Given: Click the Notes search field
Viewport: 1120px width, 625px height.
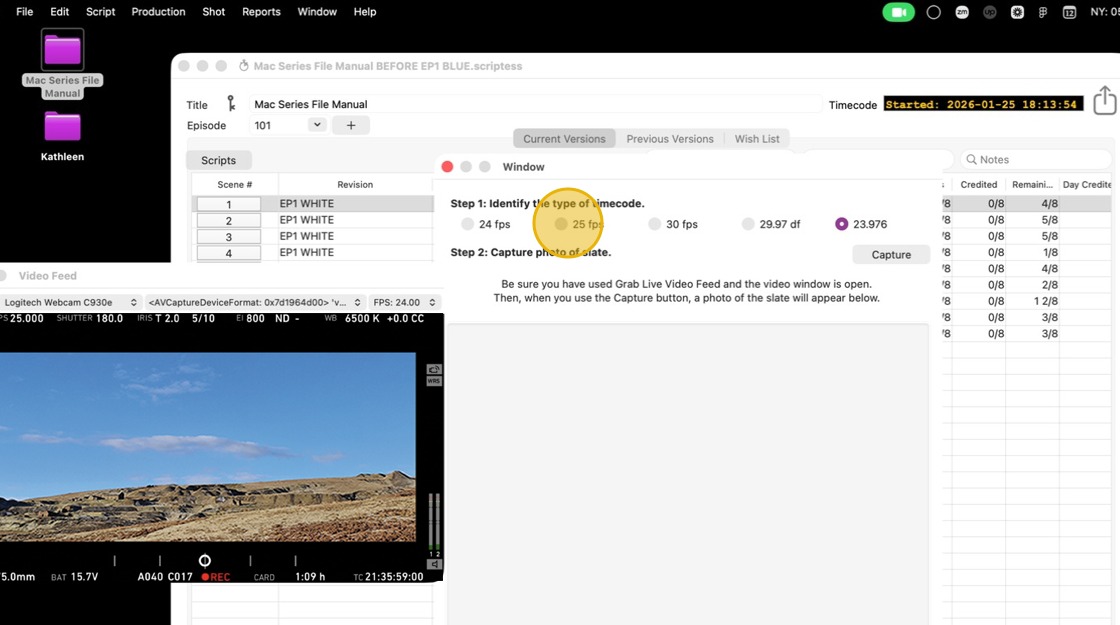Looking at the screenshot, I should coord(1037,160).
